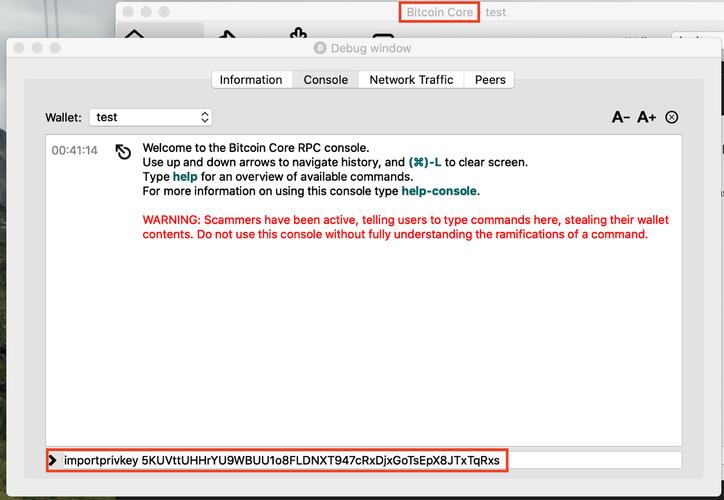Zoom the Debug window with green button
Viewport: 724px width, 500px height.
point(55,48)
